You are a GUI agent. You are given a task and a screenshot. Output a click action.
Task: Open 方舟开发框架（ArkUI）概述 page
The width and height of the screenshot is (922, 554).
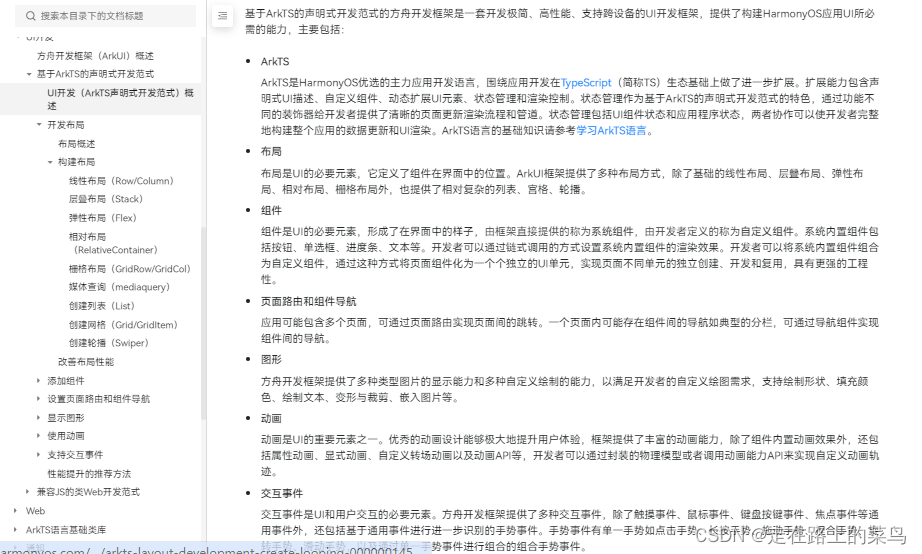[x=95, y=56]
